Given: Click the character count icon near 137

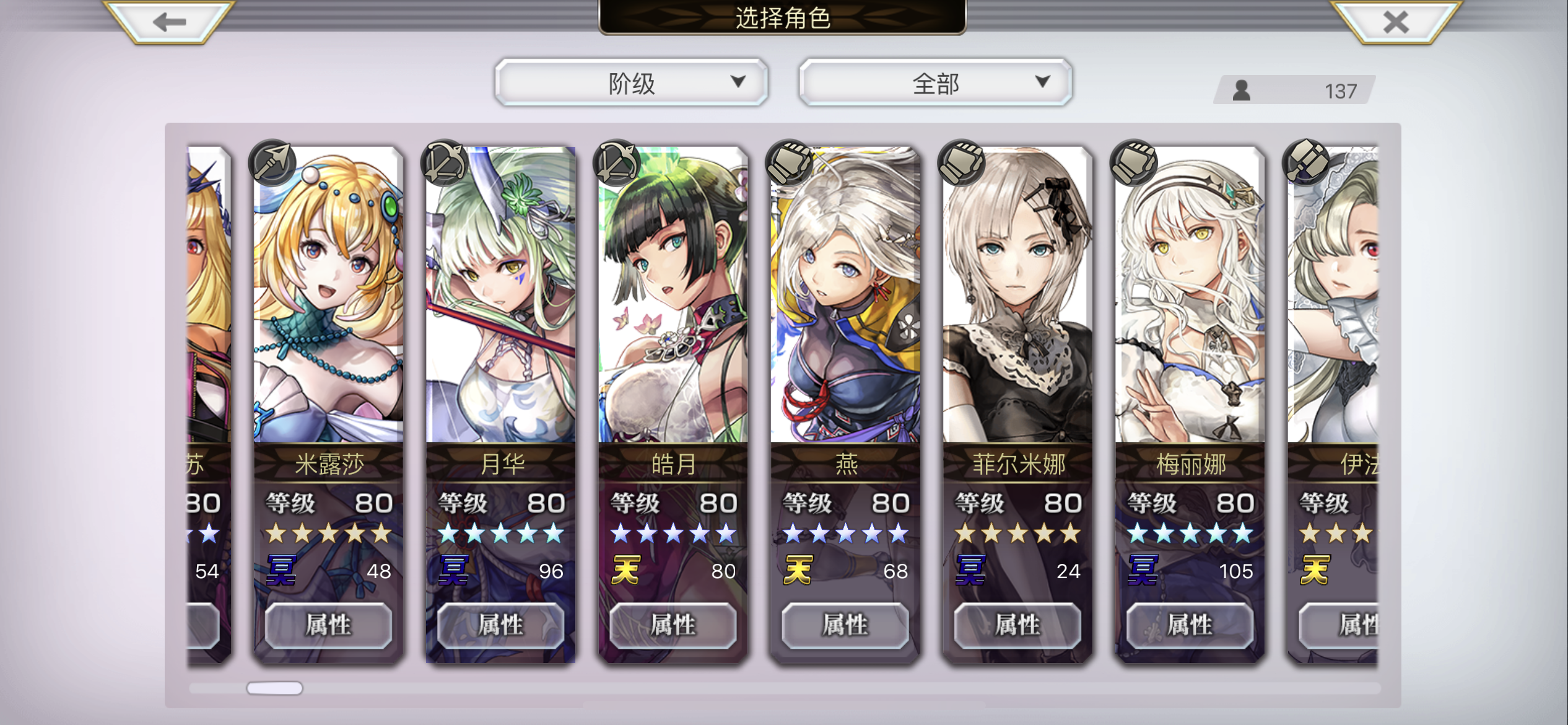Looking at the screenshot, I should (1241, 90).
